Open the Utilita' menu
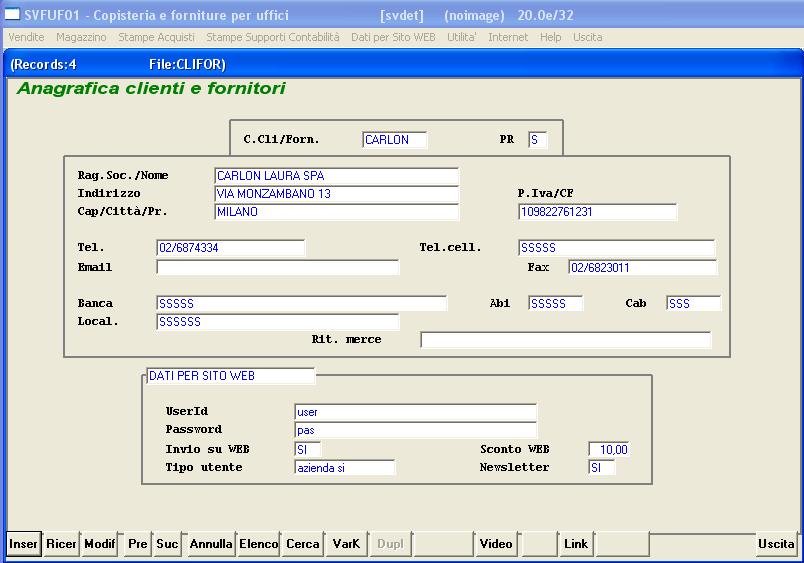 point(461,37)
